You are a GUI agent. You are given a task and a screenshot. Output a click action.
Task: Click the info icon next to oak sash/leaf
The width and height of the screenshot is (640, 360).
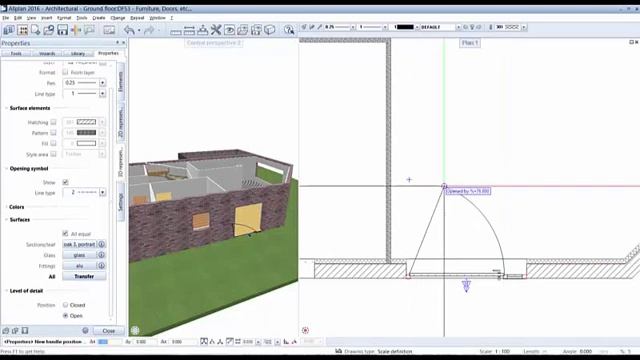[x=102, y=244]
